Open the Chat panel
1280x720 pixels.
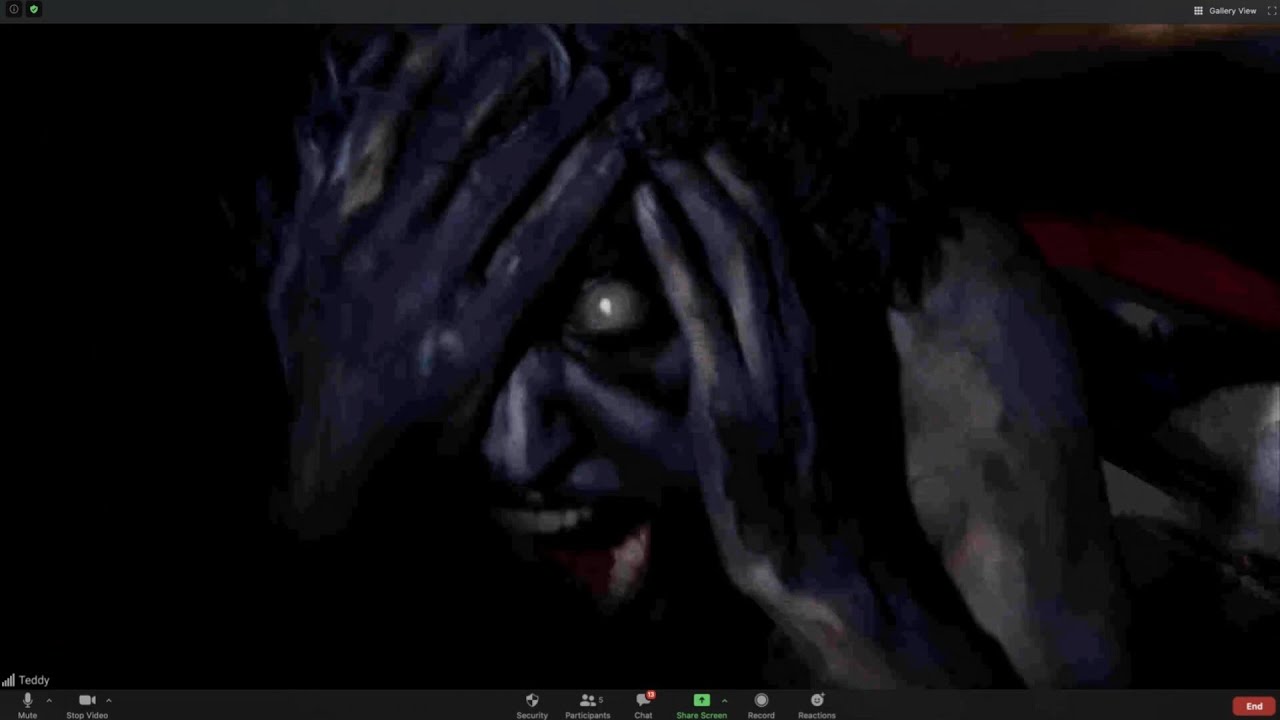click(x=643, y=705)
